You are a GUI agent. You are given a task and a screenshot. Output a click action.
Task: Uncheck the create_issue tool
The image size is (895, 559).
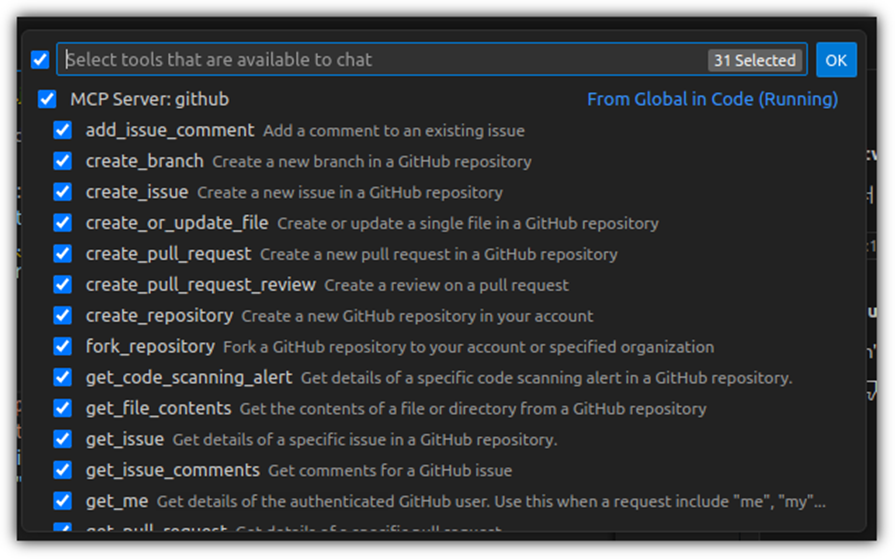(62, 192)
